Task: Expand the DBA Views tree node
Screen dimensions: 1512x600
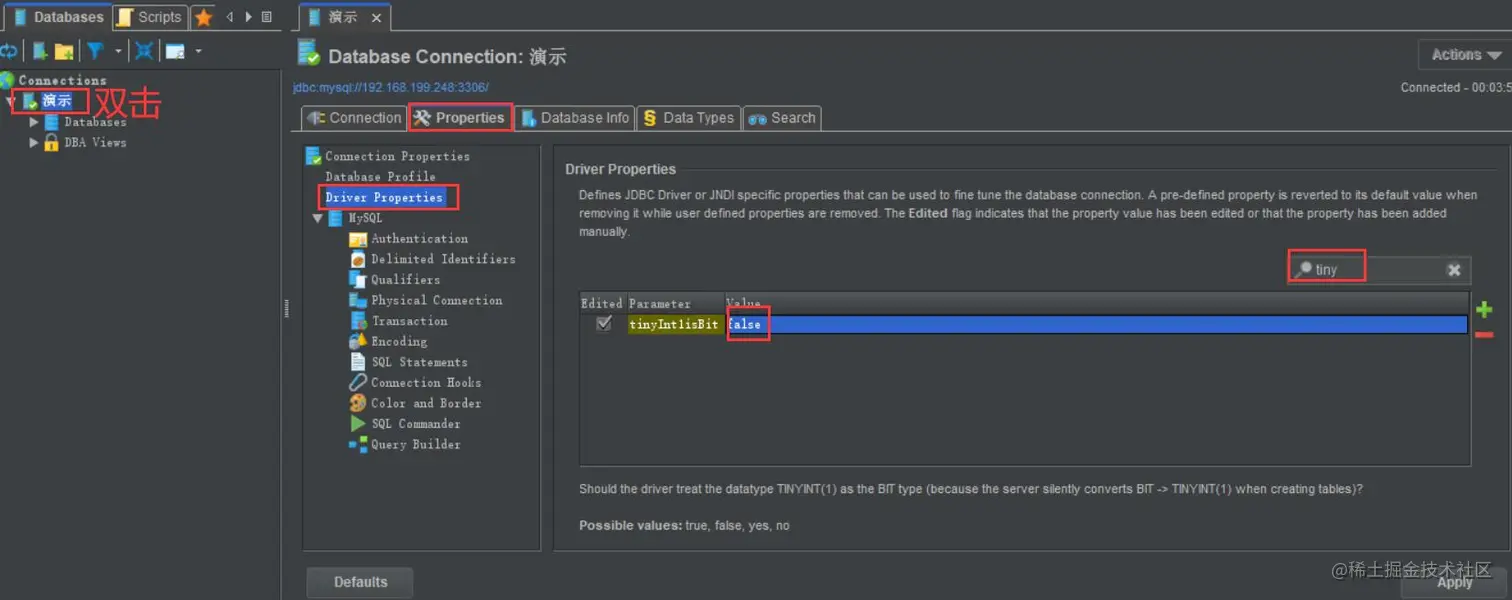Action: [34, 141]
